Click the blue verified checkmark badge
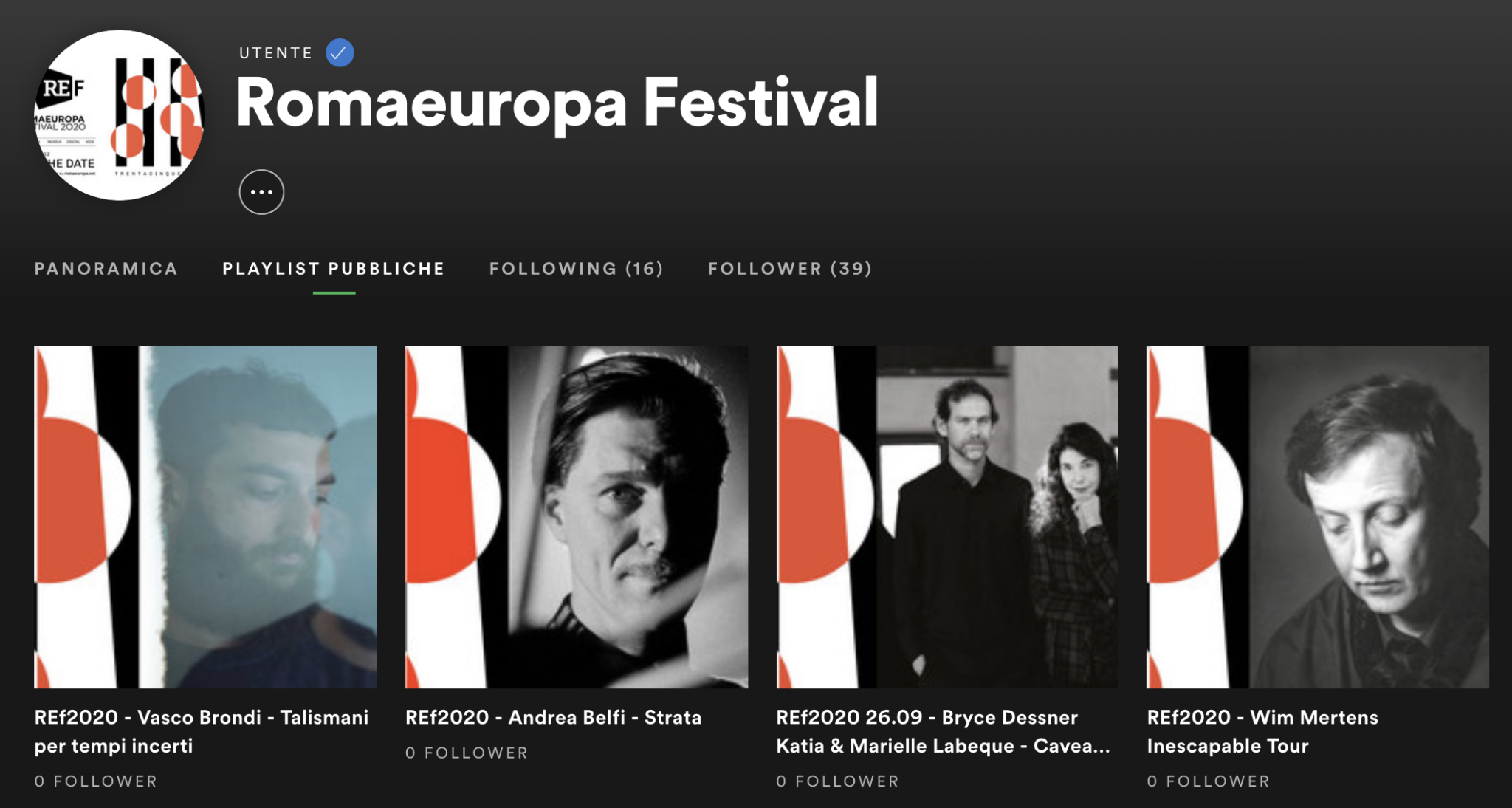Screen dimensions: 1512x808 340,52
